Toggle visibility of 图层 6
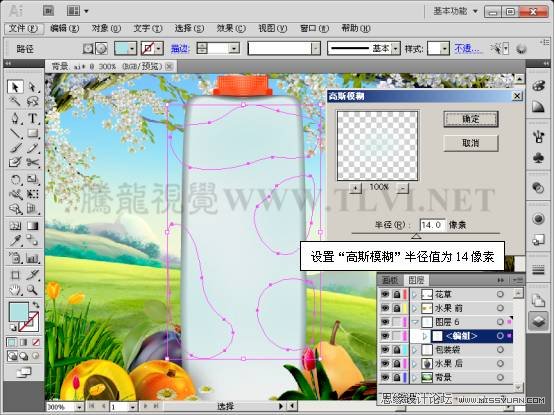 (x=385, y=322)
